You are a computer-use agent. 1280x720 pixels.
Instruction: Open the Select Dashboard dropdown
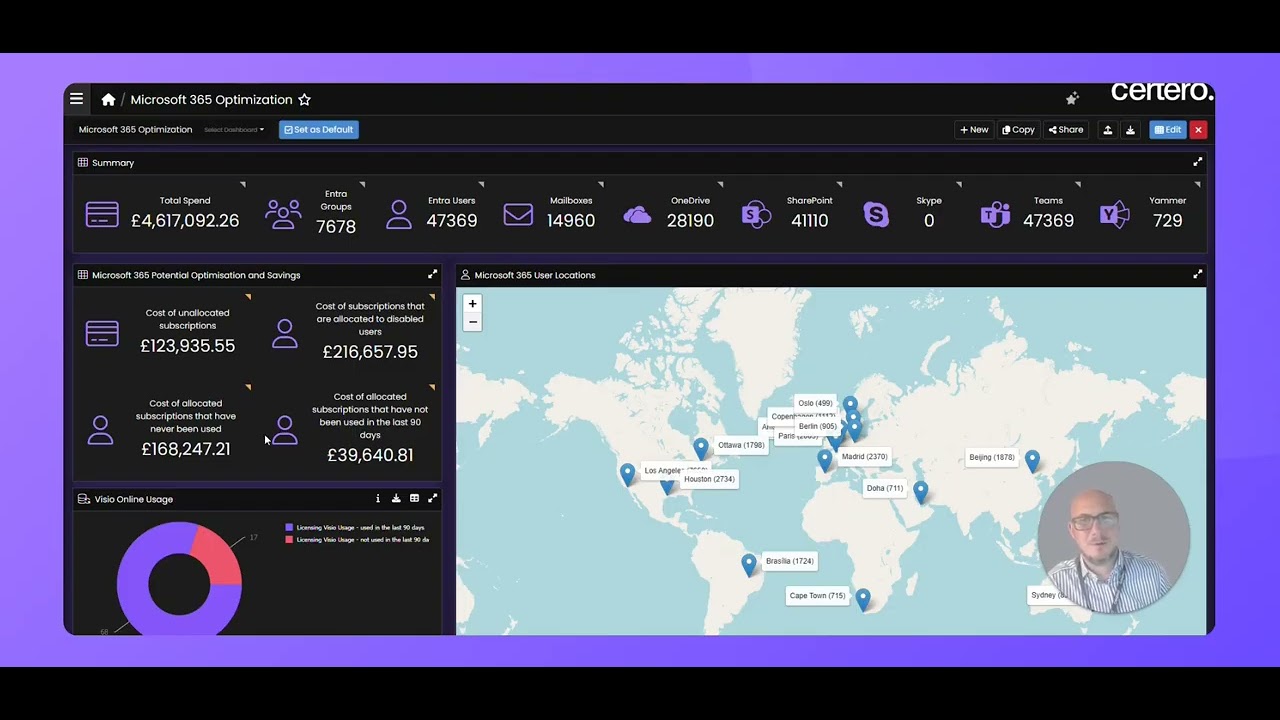234,130
